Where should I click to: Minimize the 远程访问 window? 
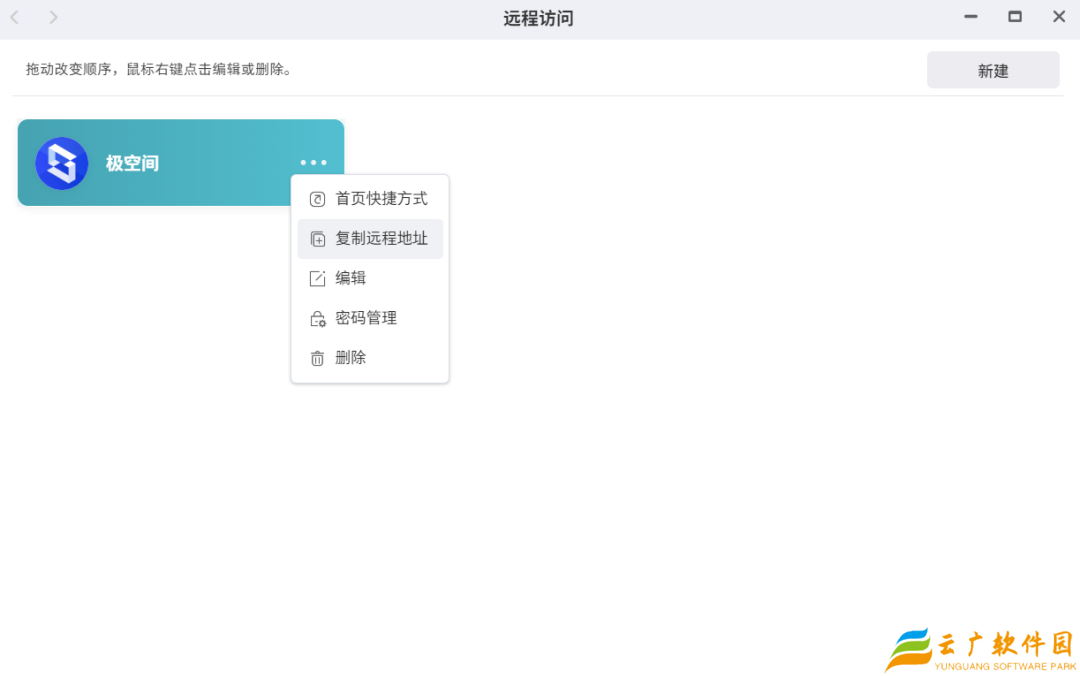coord(971,17)
